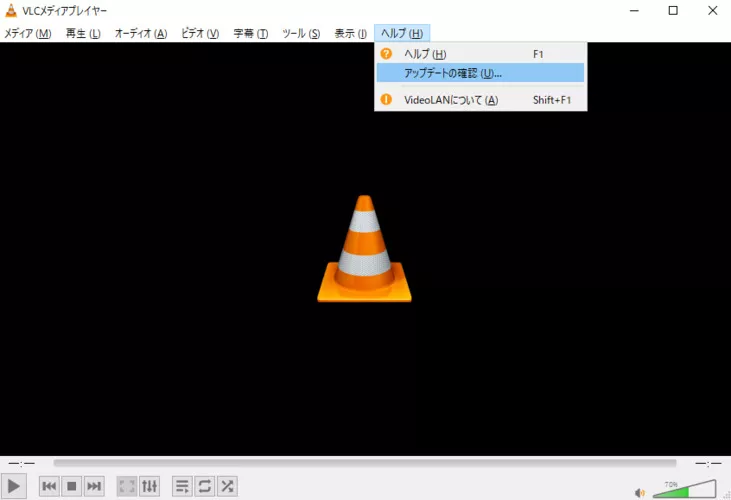Mute audio using speaker icon
The height and width of the screenshot is (500, 731).
640,492
